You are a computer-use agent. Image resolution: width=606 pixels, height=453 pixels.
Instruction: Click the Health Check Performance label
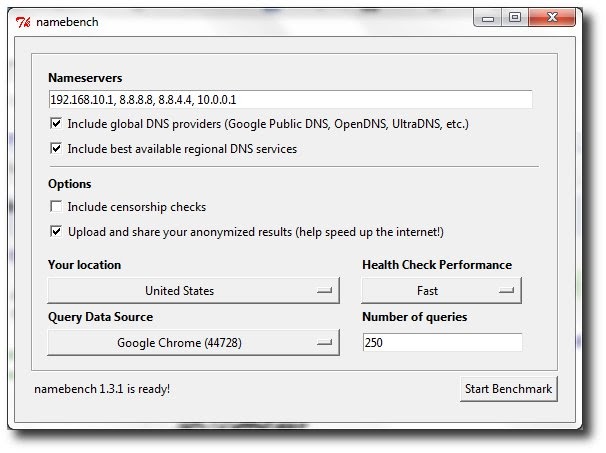pos(437,265)
